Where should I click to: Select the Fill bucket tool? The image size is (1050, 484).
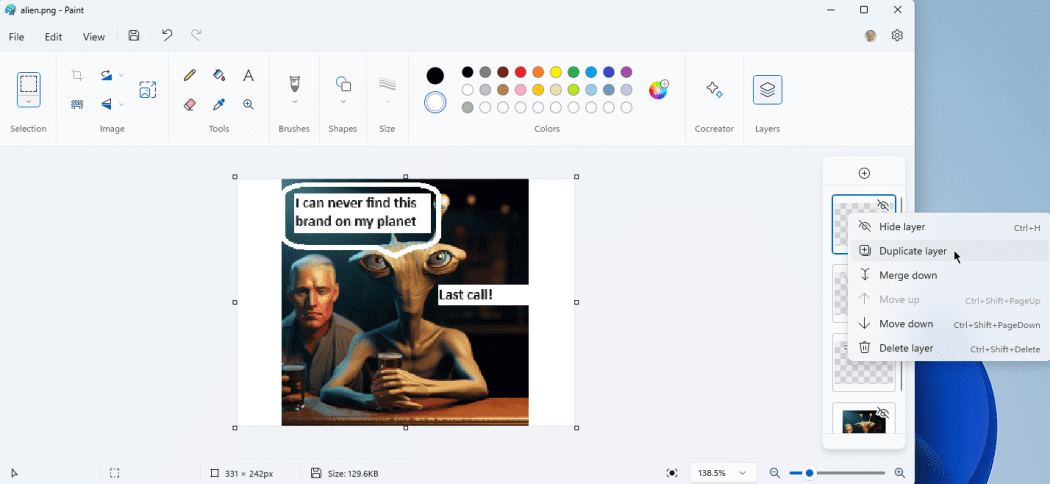(x=219, y=75)
